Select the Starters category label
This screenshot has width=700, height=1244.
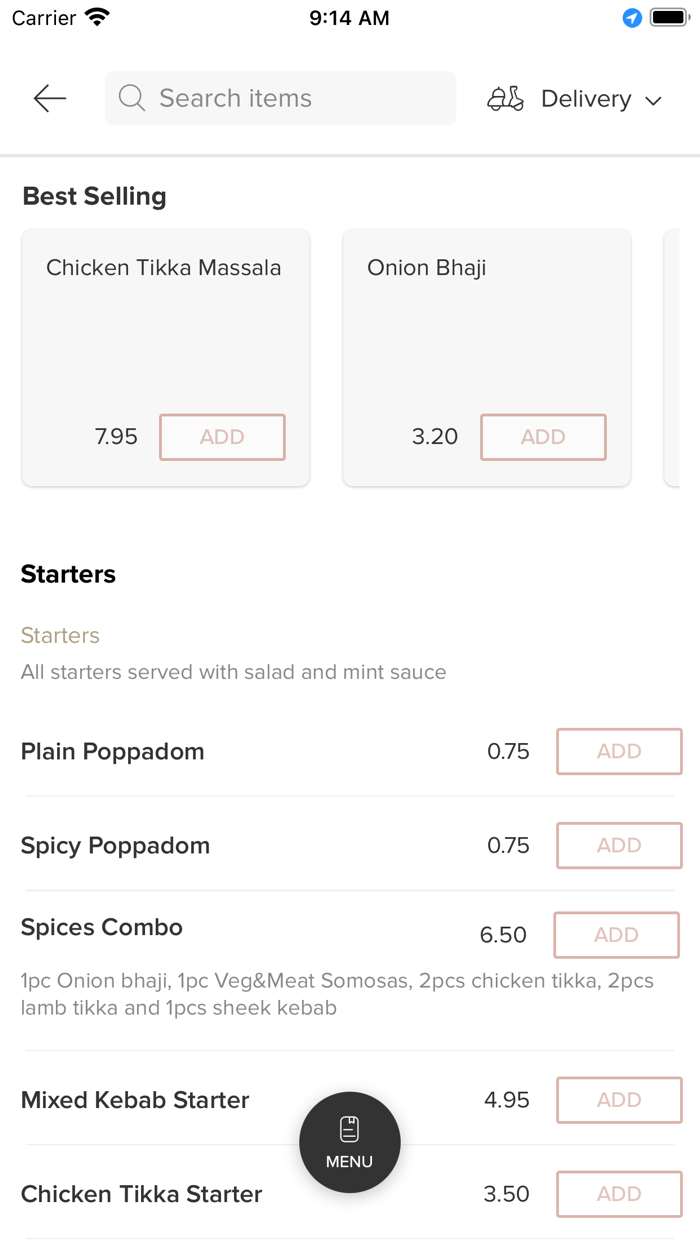click(60, 635)
